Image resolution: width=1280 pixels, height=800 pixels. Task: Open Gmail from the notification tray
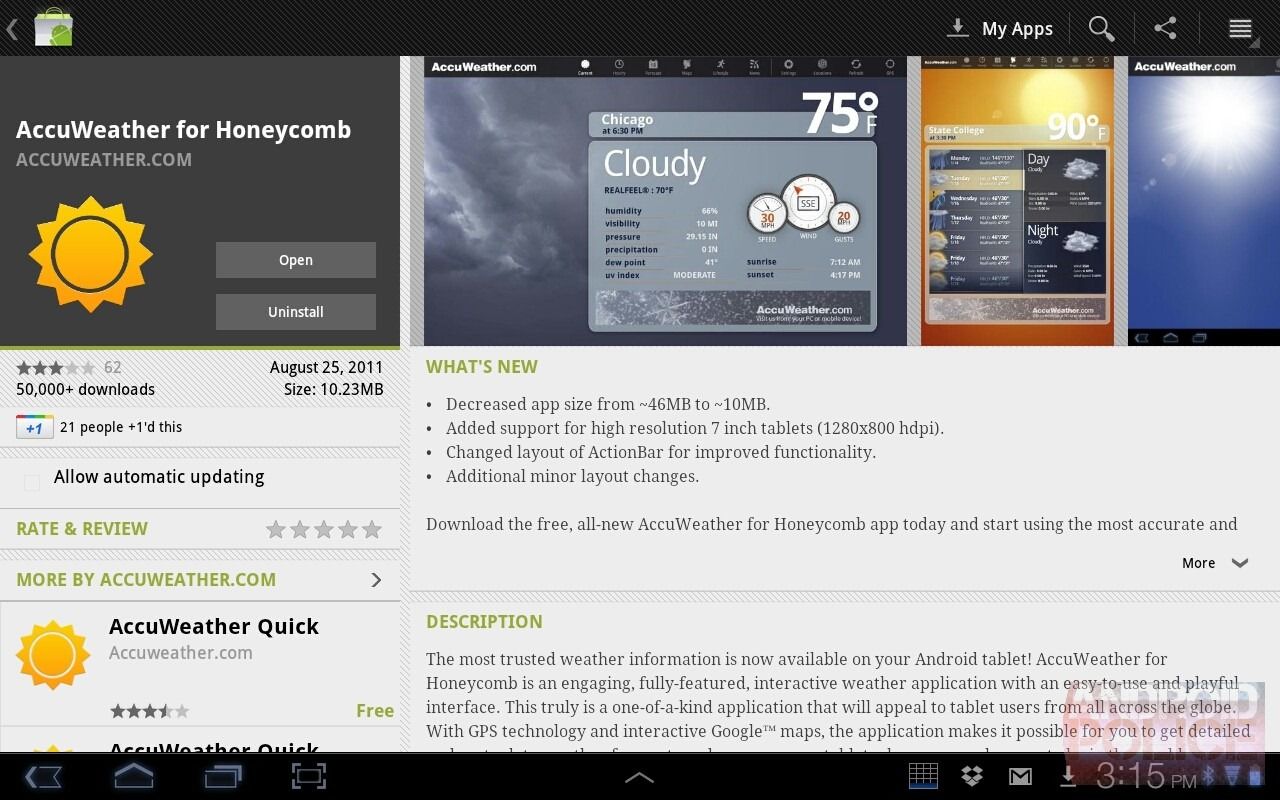point(1020,775)
